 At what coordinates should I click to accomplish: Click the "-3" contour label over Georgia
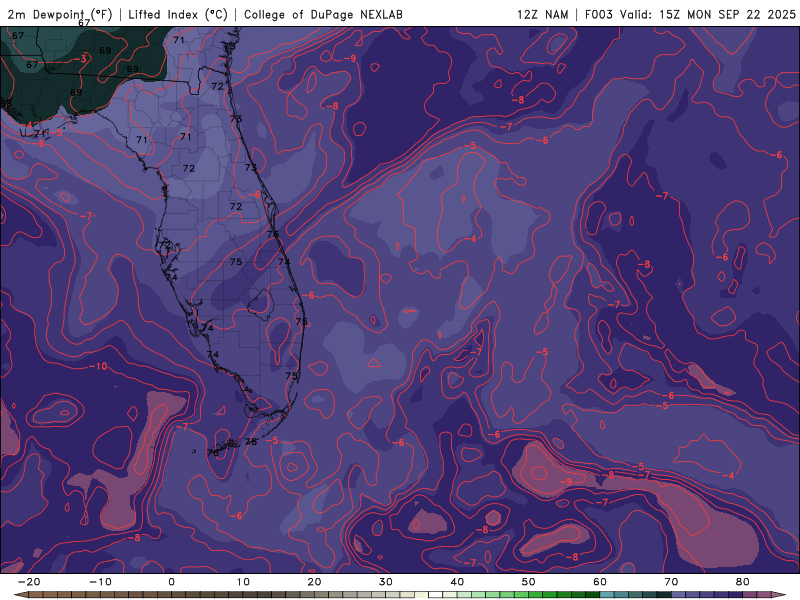pos(80,59)
